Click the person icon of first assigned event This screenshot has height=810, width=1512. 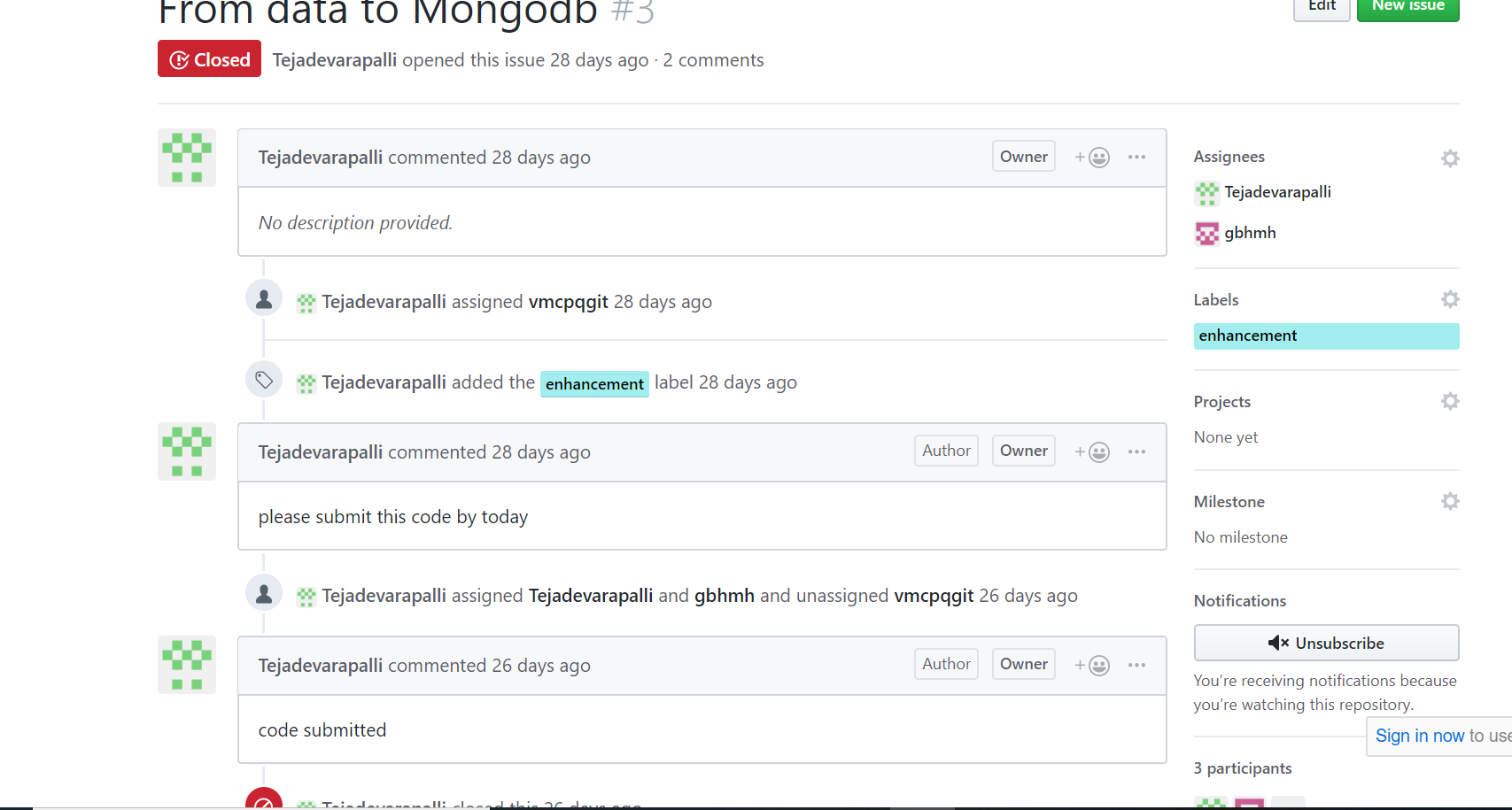[264, 299]
